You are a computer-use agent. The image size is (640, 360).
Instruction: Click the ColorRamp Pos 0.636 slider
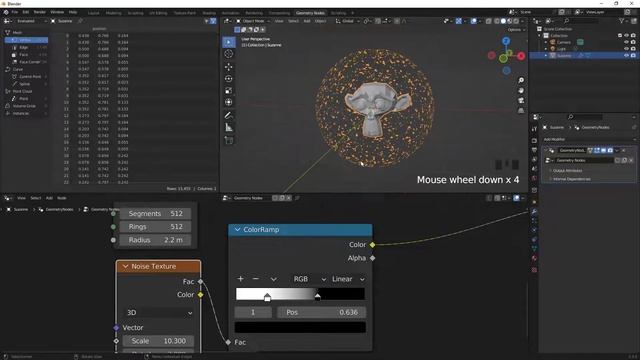[322, 312]
